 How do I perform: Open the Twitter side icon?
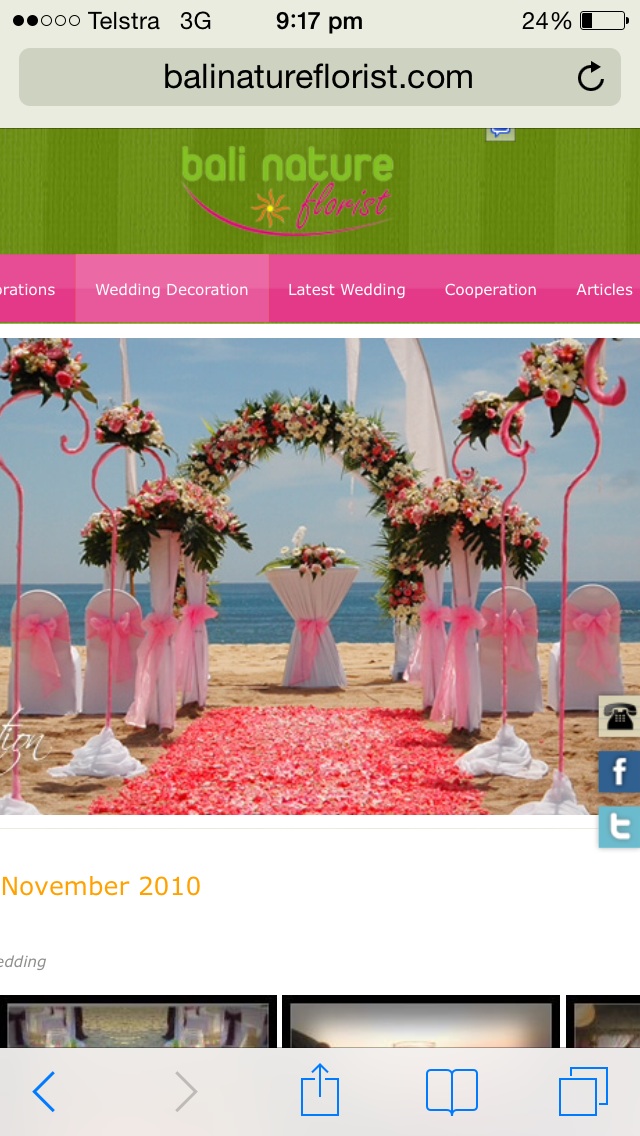point(619,827)
